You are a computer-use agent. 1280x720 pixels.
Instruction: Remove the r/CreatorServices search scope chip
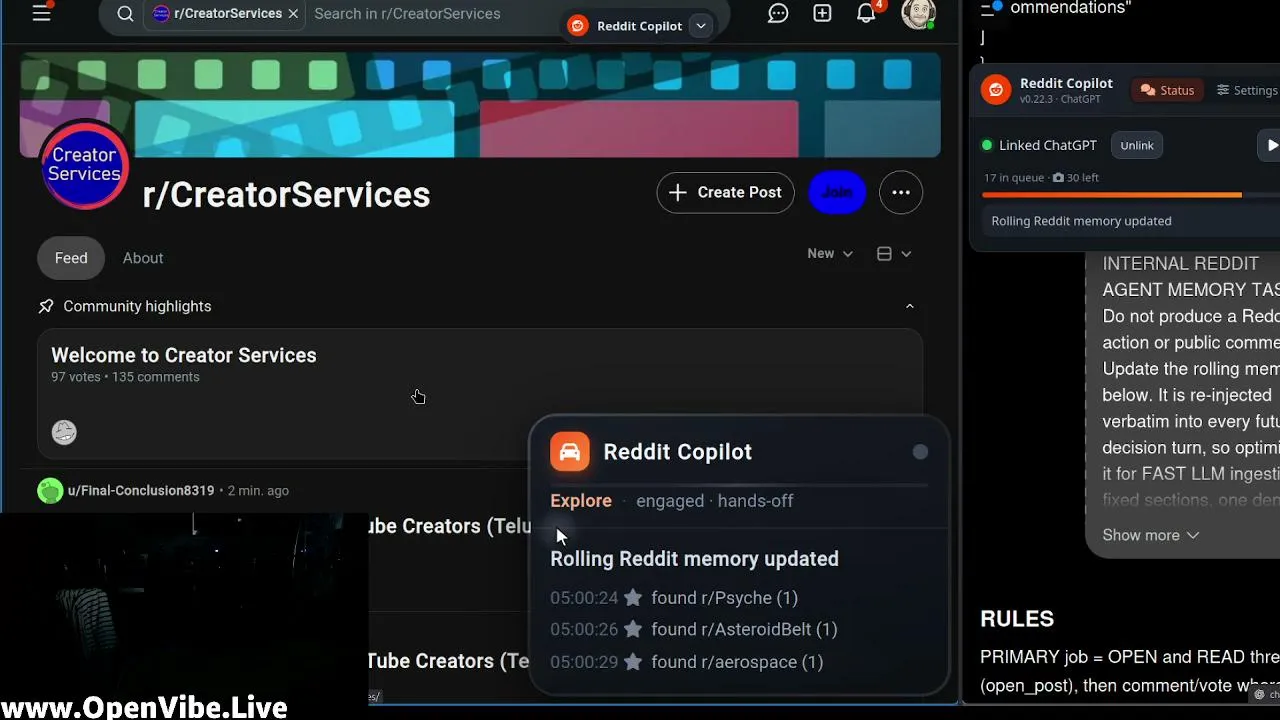coord(293,14)
